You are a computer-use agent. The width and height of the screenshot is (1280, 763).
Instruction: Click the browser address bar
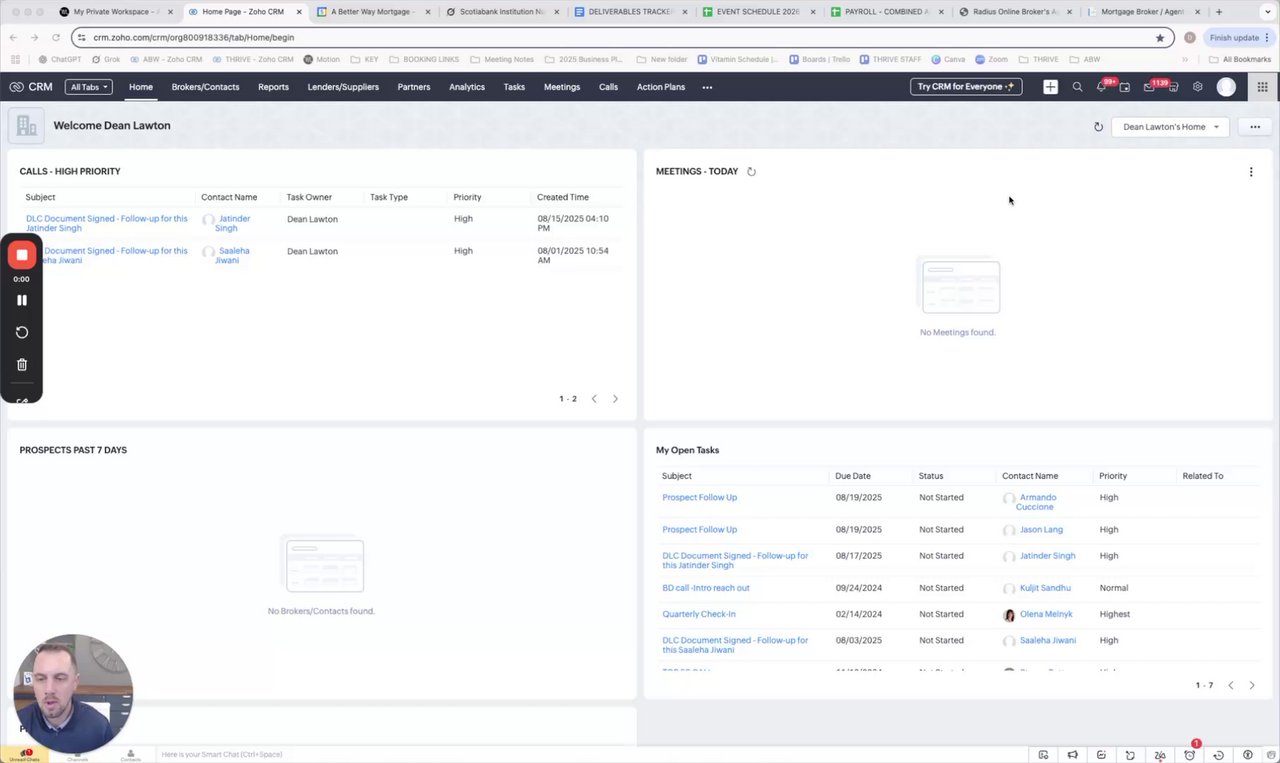(x=620, y=38)
